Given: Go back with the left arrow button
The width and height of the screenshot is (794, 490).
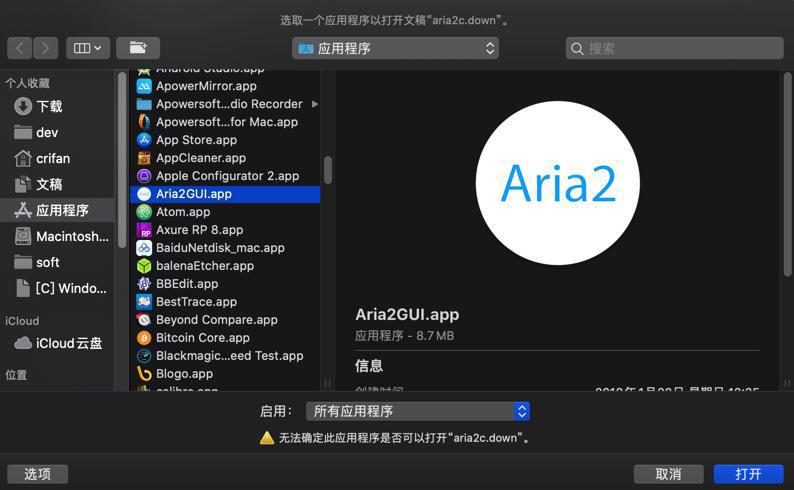Looking at the screenshot, I should [20, 48].
